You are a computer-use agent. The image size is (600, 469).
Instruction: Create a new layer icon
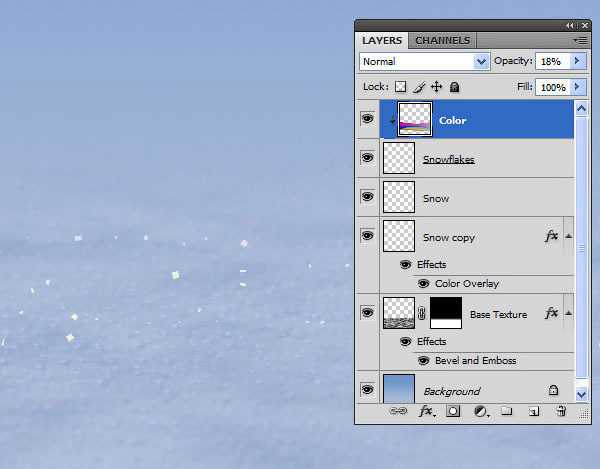pyautogui.click(x=534, y=411)
